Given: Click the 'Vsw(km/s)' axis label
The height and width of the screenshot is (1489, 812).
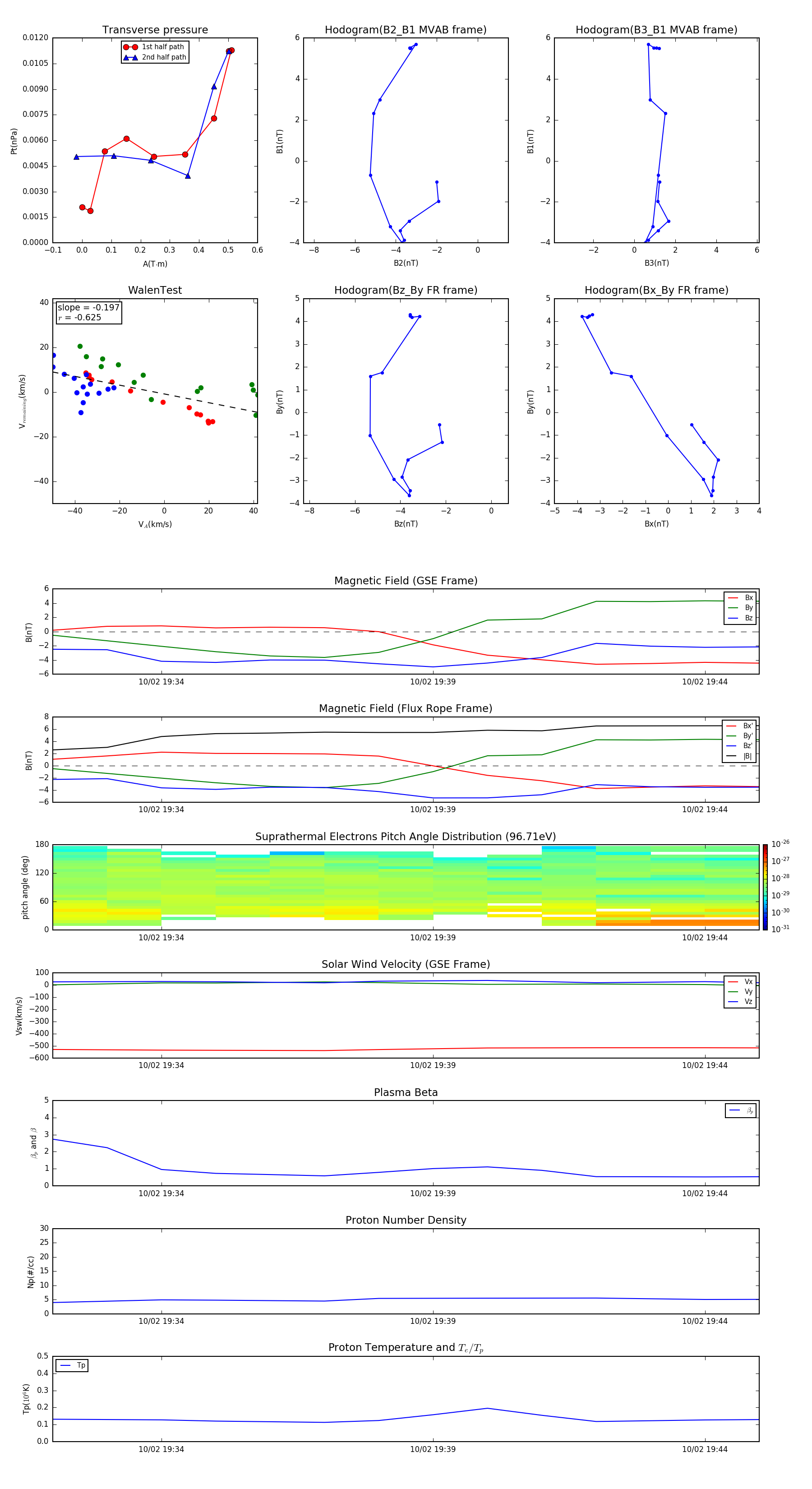Looking at the screenshot, I should (x=19, y=1016).
